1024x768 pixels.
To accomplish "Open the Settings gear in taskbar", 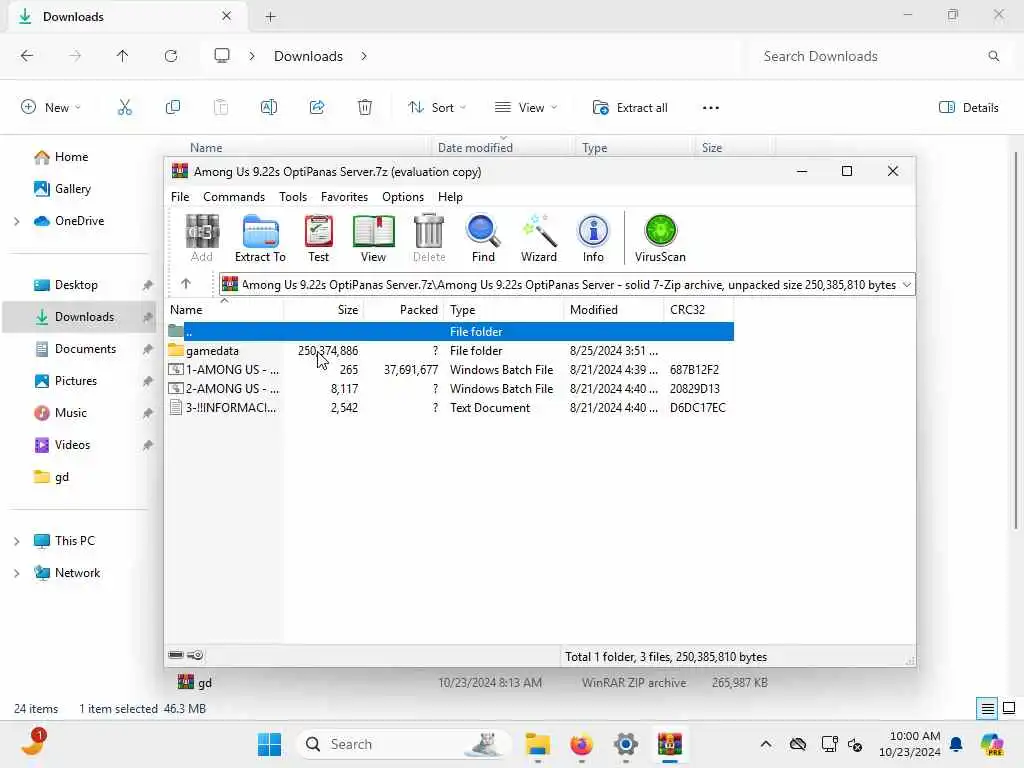I will [x=626, y=744].
